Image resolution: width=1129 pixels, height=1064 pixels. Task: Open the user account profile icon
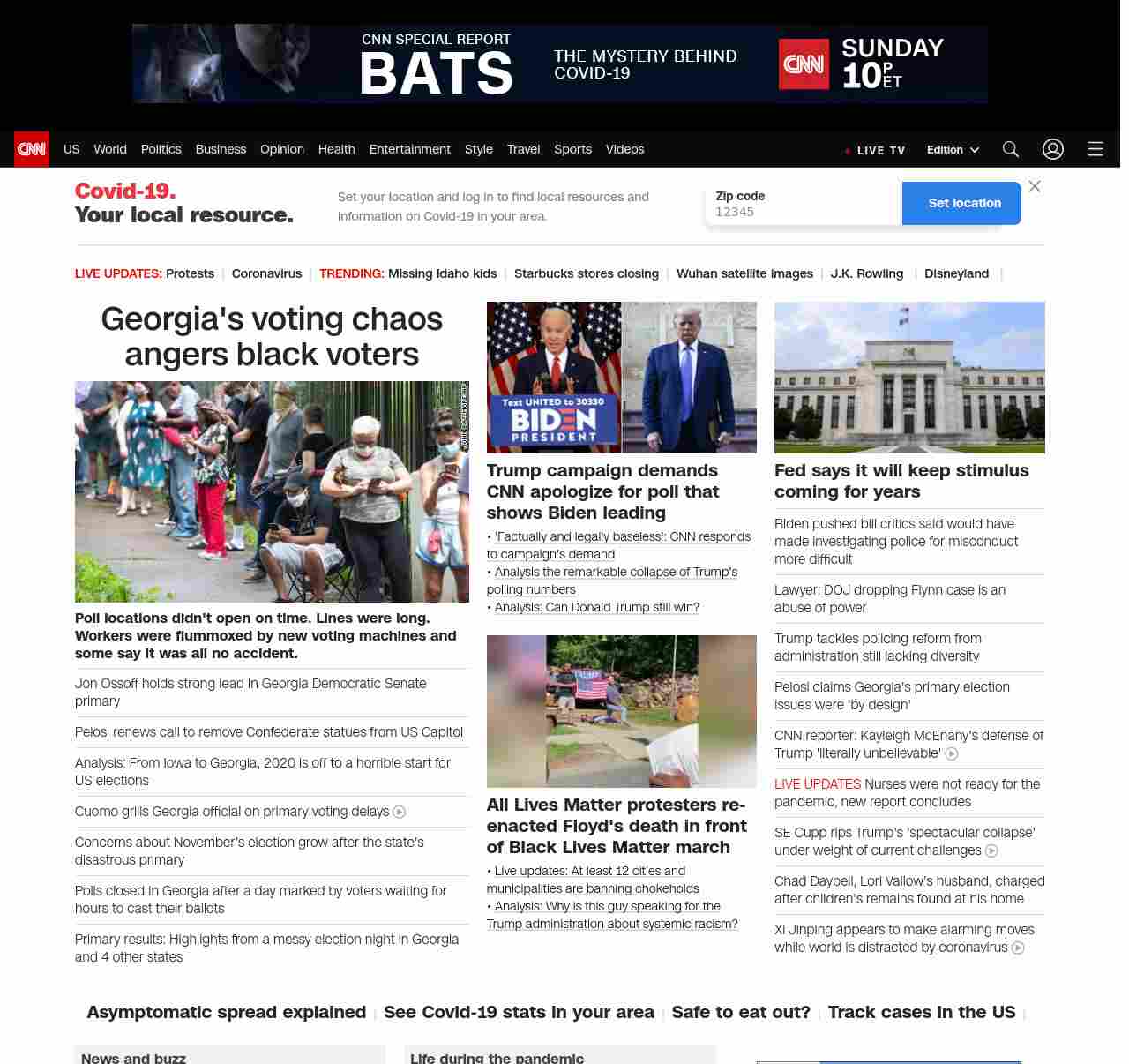point(1052,149)
